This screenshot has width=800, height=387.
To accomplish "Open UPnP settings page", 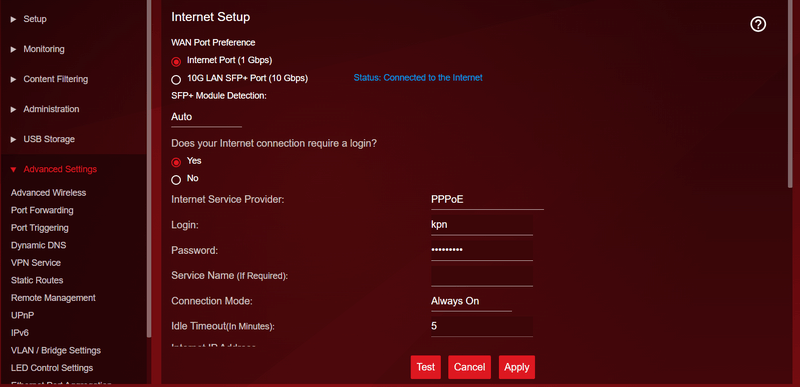I will pyautogui.click(x=22, y=316).
